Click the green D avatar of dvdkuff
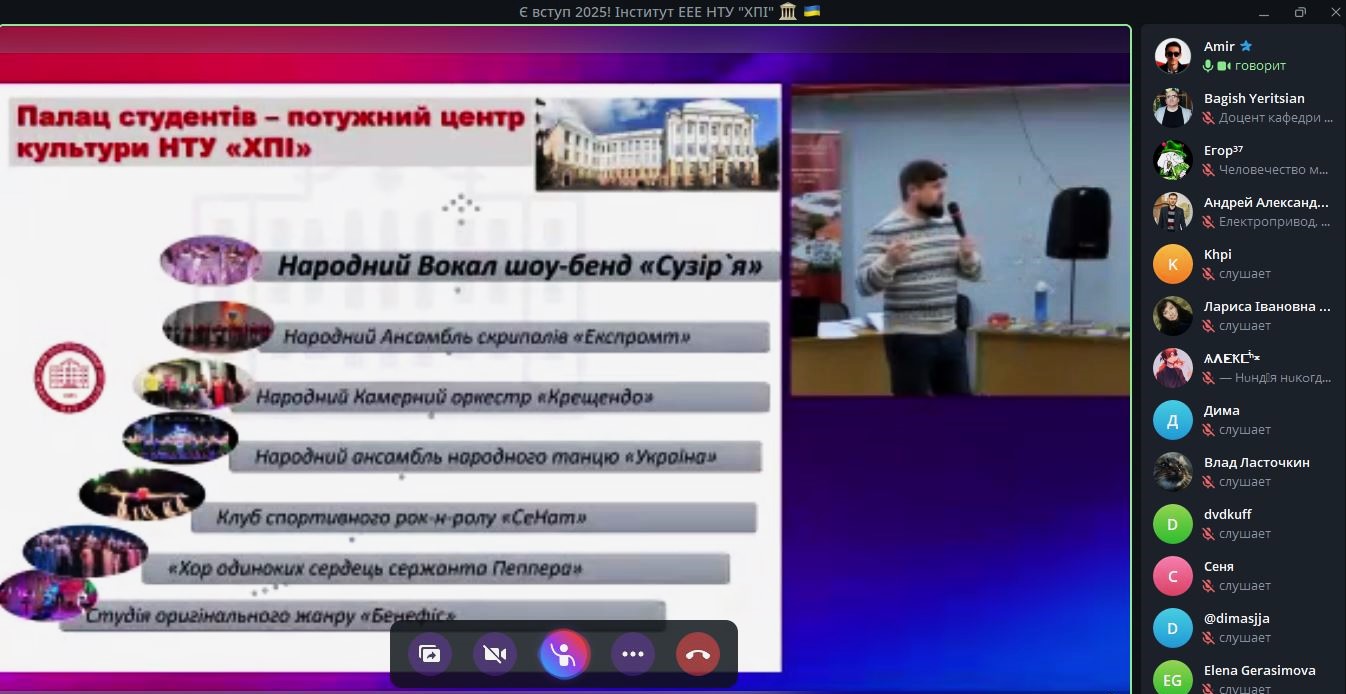The height and width of the screenshot is (694, 1346). click(1173, 524)
